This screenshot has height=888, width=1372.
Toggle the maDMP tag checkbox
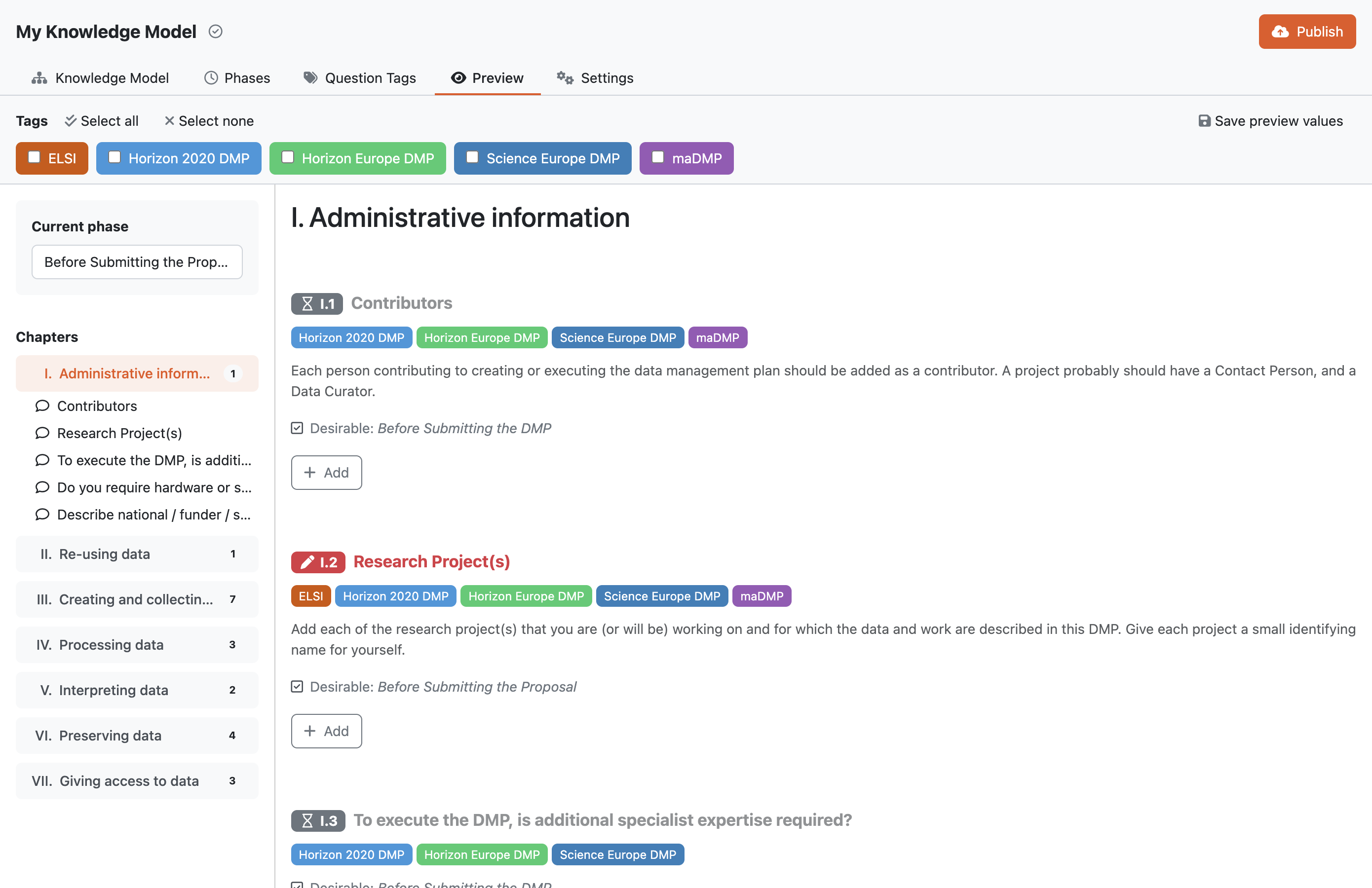pos(658,157)
